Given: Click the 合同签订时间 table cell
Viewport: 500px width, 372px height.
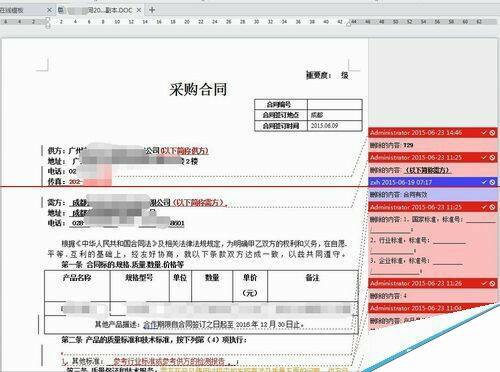Looking at the screenshot, I should tap(281, 126).
